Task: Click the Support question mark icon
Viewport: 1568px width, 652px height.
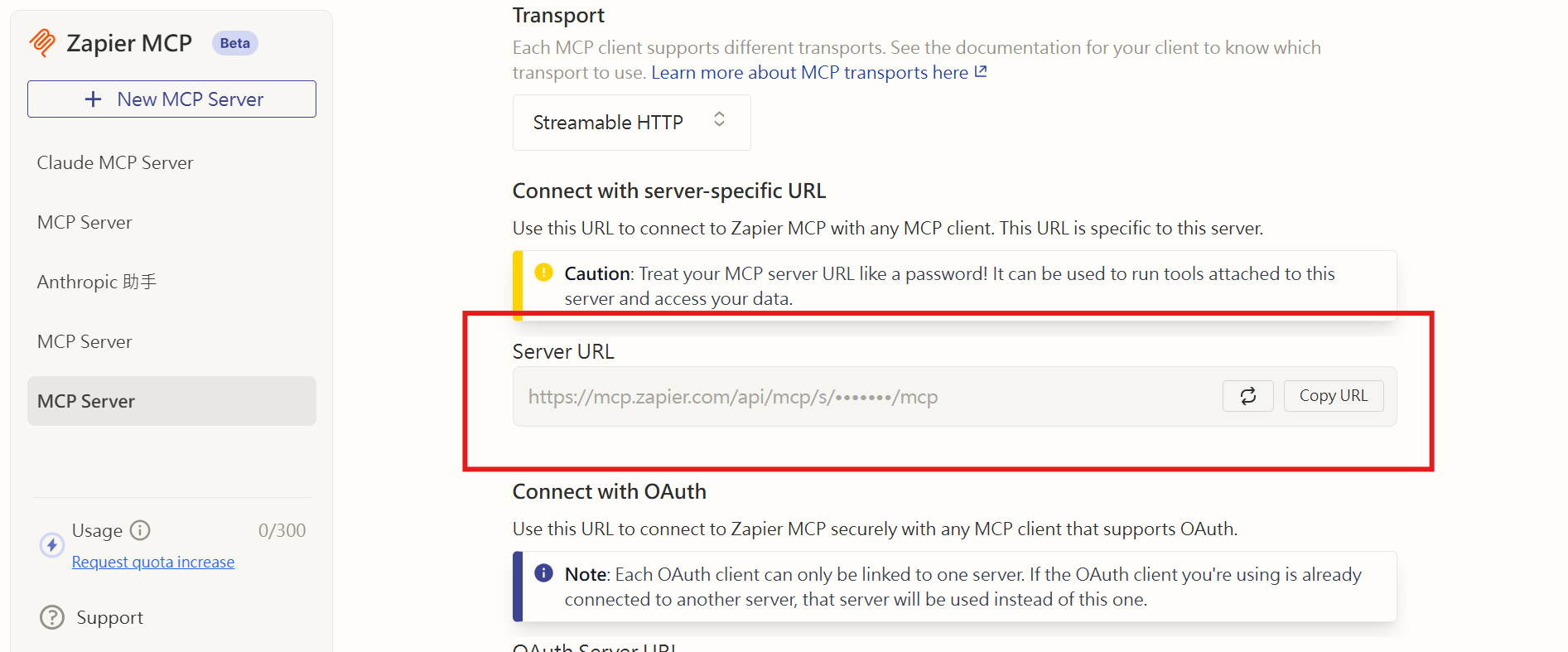Action: click(x=52, y=617)
